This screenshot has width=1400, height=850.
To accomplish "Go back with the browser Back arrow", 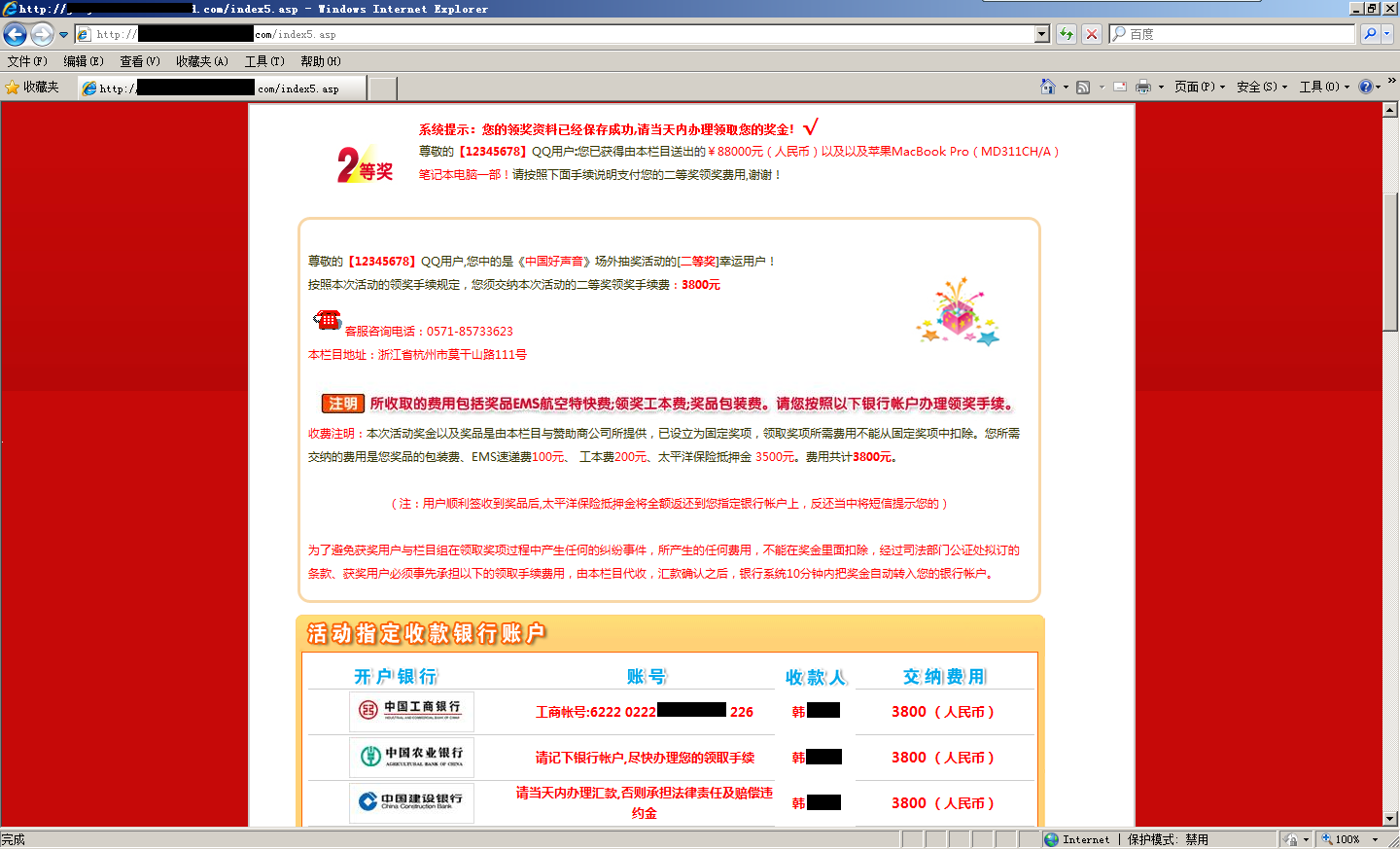I will (x=15, y=35).
